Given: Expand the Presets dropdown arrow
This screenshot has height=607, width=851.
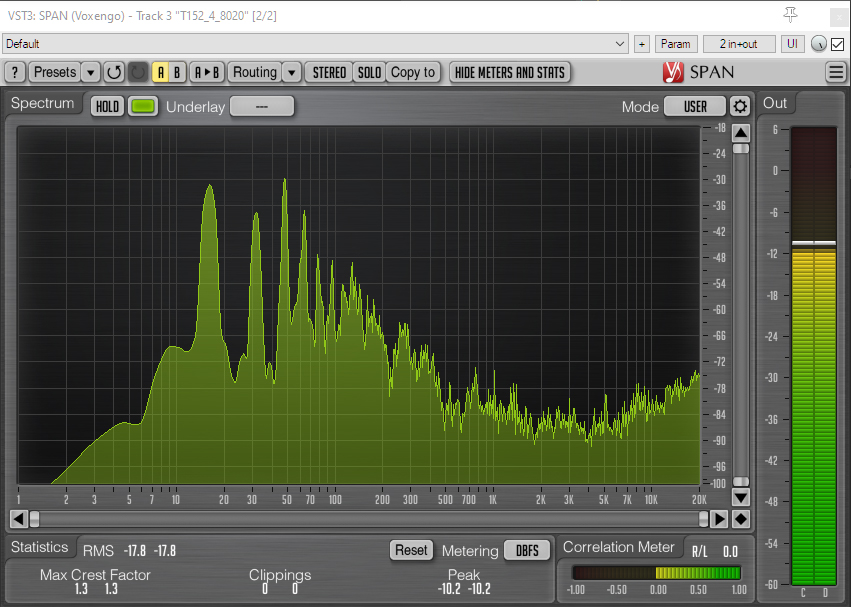Looking at the screenshot, I should [90, 72].
